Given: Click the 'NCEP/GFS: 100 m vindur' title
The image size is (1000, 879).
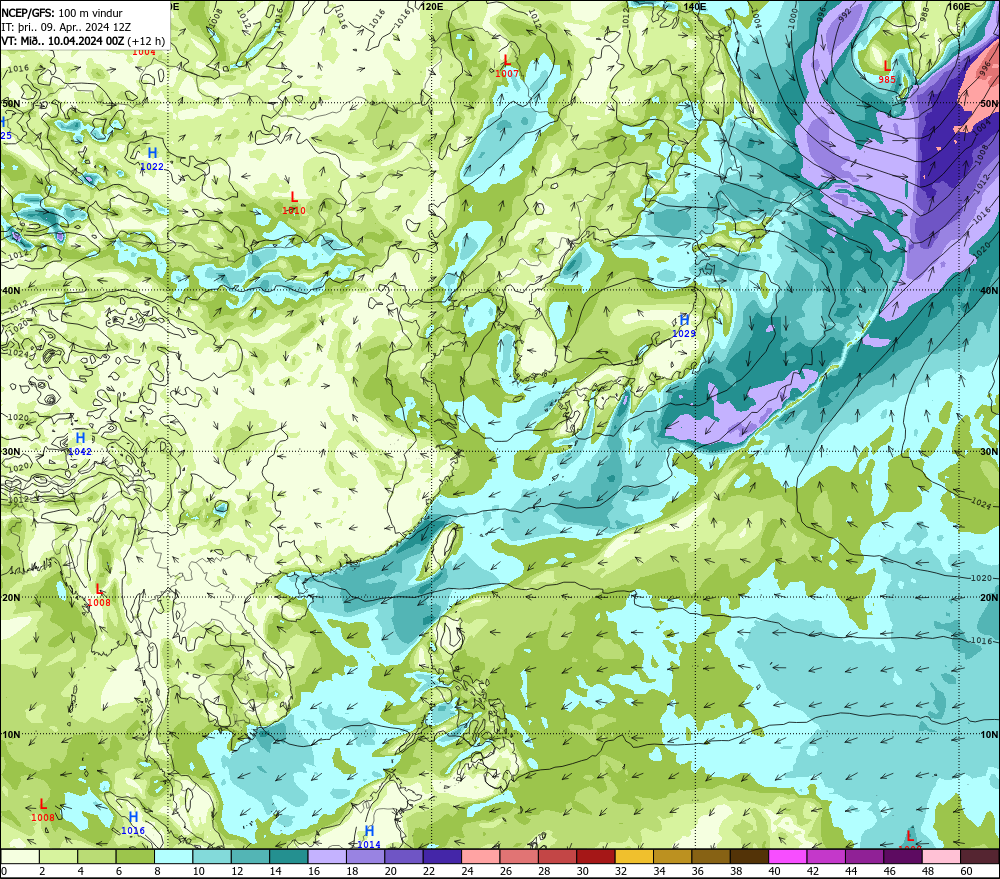Looking at the screenshot, I should coord(62,13).
